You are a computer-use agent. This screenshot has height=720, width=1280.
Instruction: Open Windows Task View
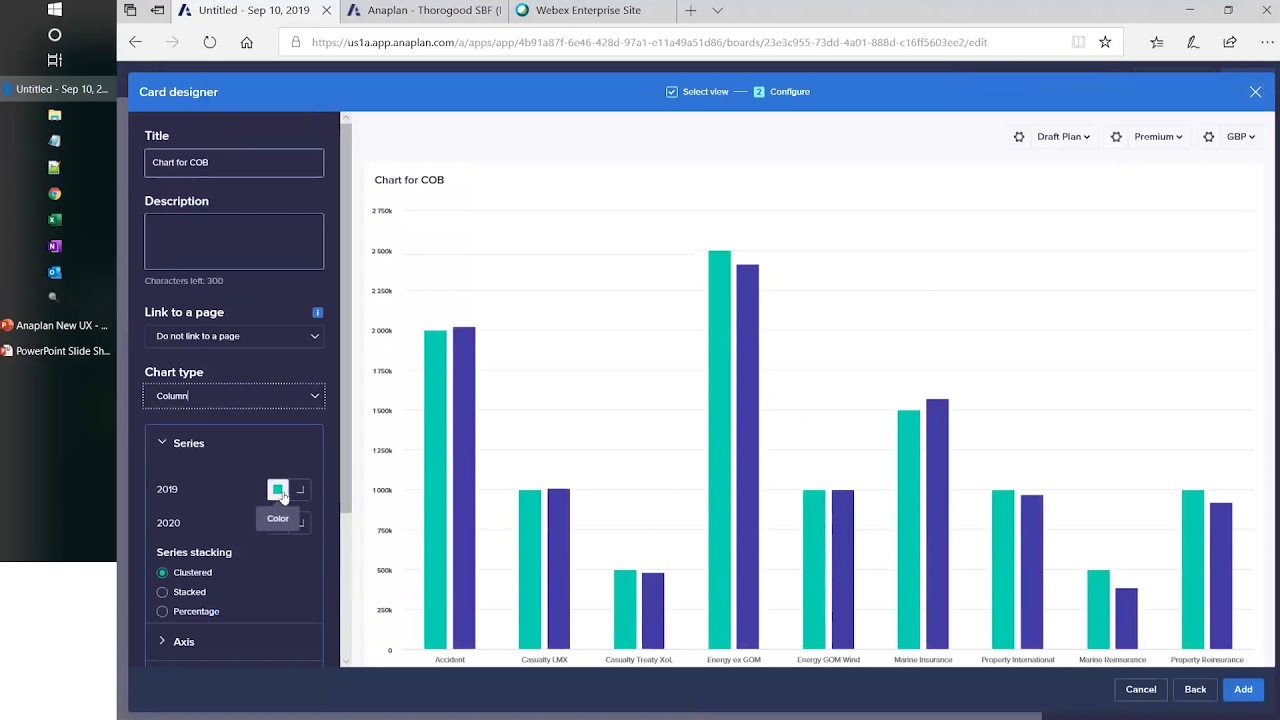point(55,60)
